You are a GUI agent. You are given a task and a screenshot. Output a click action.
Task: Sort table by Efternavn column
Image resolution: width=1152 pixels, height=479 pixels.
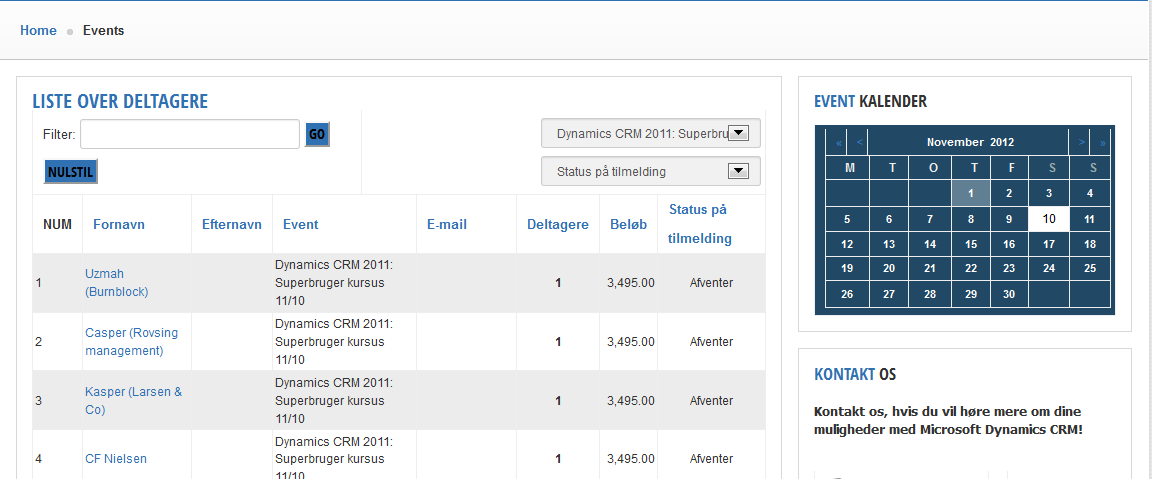pos(231,225)
